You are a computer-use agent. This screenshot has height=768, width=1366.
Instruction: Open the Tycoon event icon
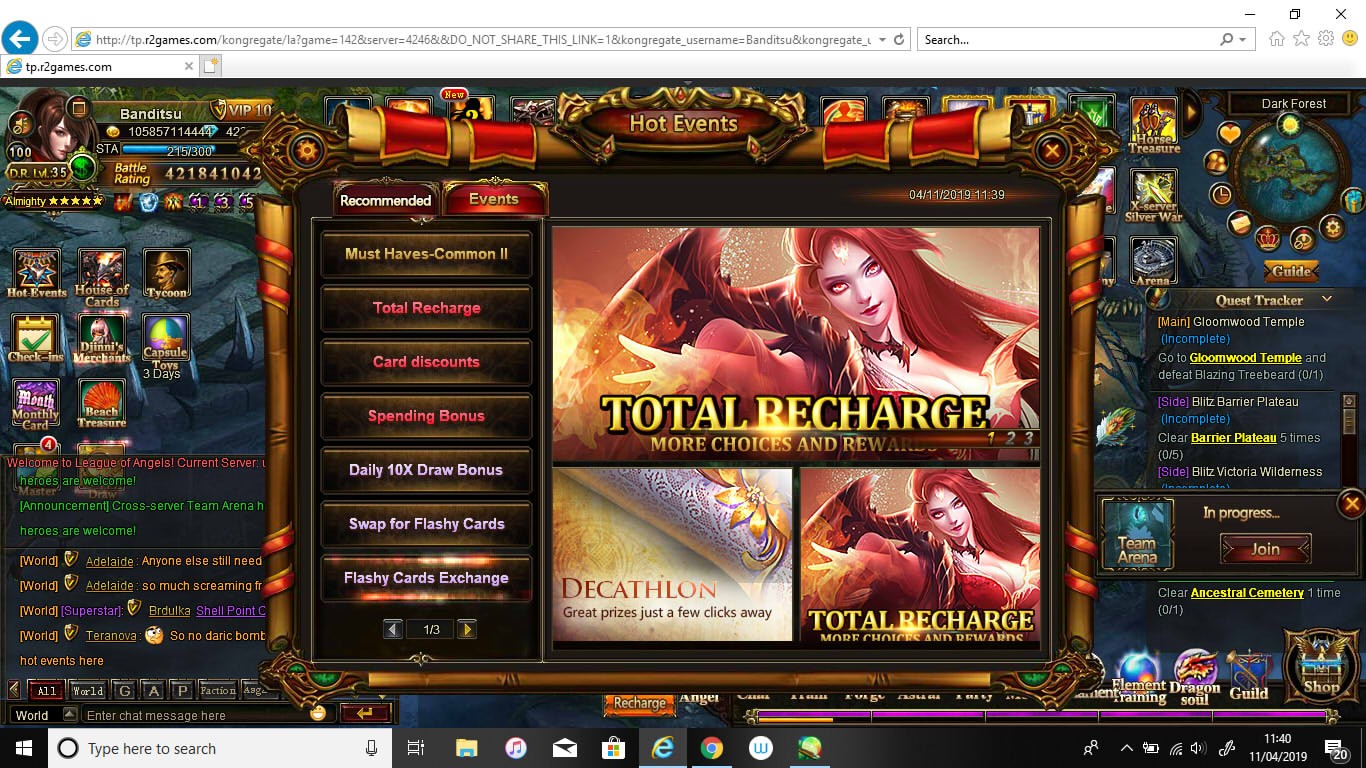click(167, 273)
